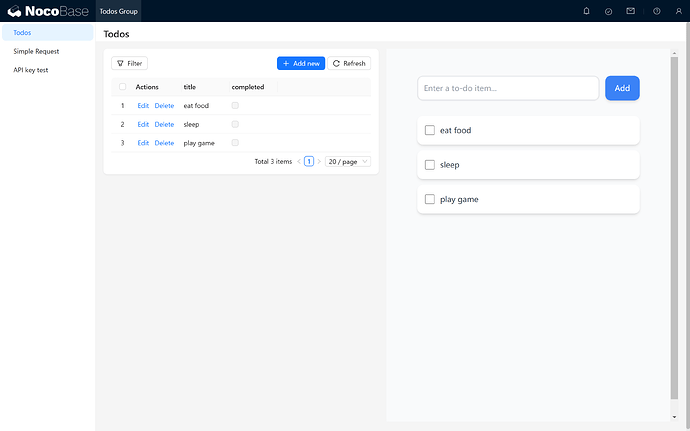Image resolution: width=690 pixels, height=431 pixels.
Task: Select Todos in the sidebar
Action: pyautogui.click(x=48, y=33)
